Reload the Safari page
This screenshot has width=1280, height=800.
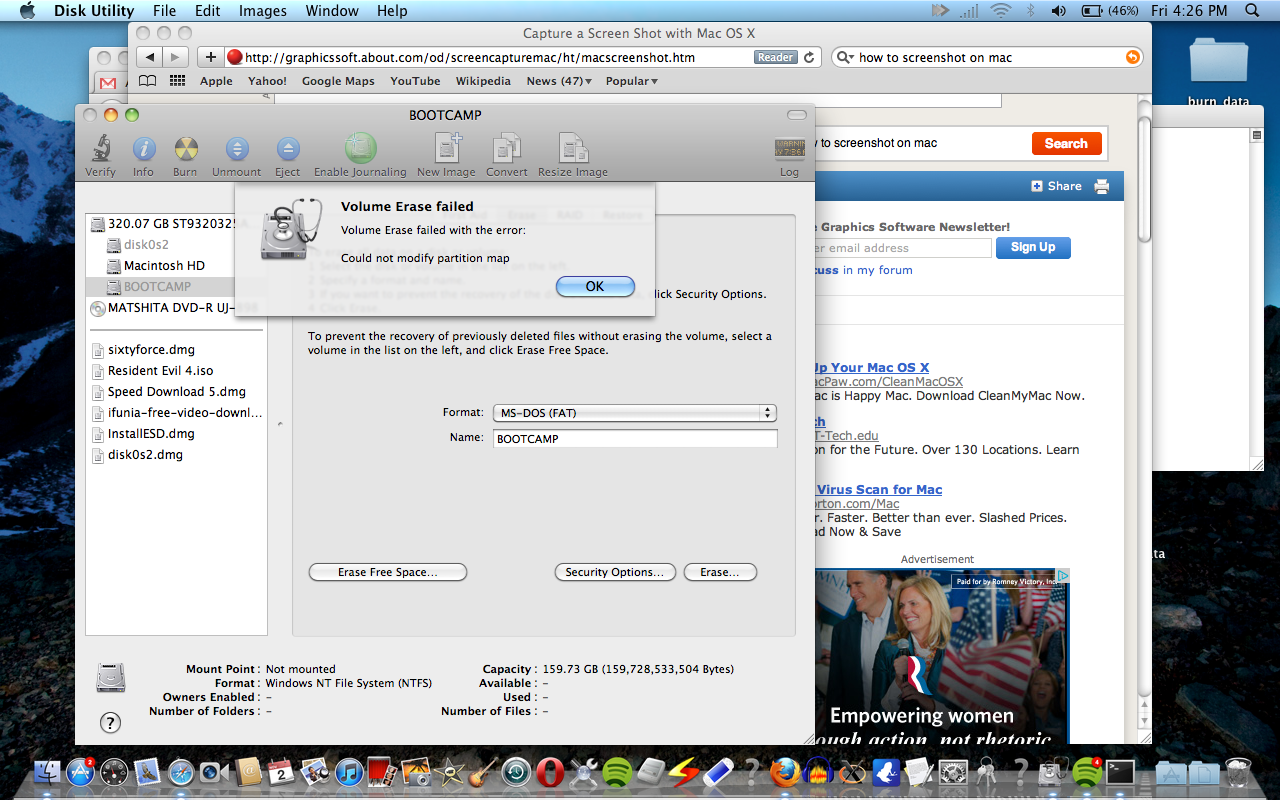point(810,57)
